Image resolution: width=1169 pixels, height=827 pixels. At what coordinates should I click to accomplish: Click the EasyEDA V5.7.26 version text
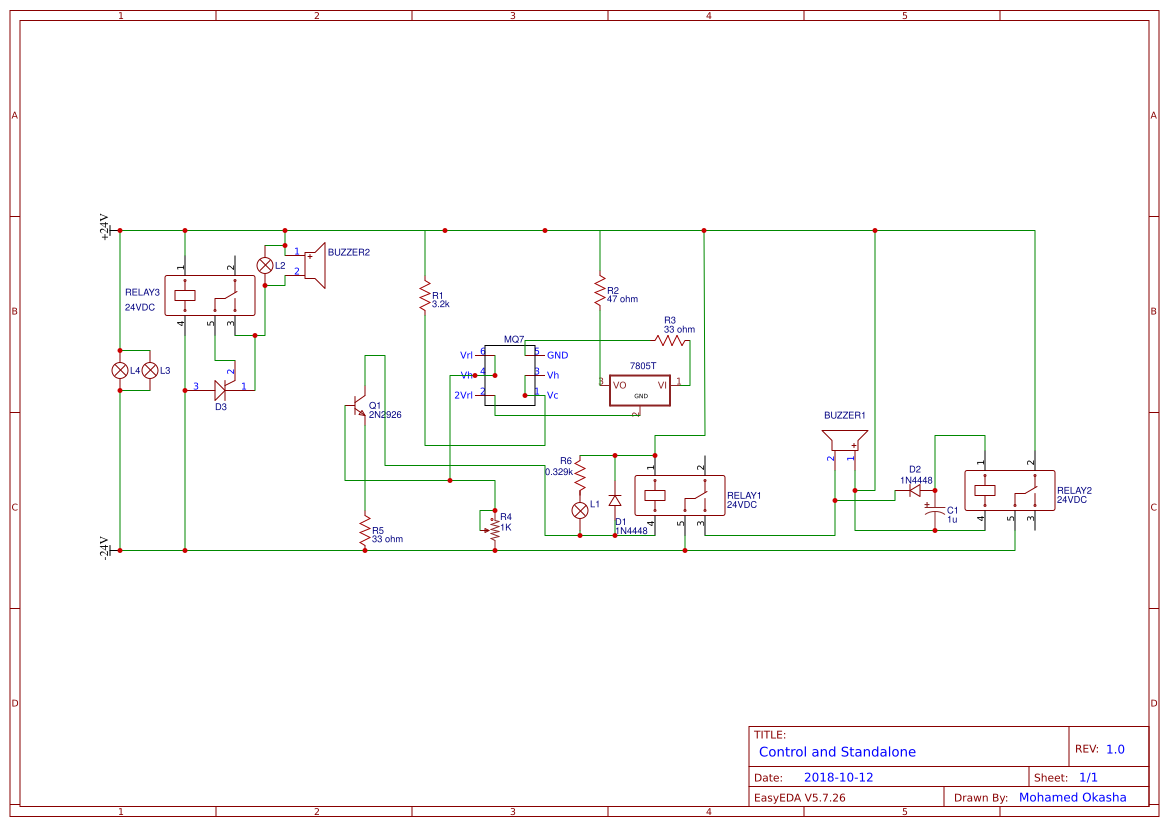803,797
